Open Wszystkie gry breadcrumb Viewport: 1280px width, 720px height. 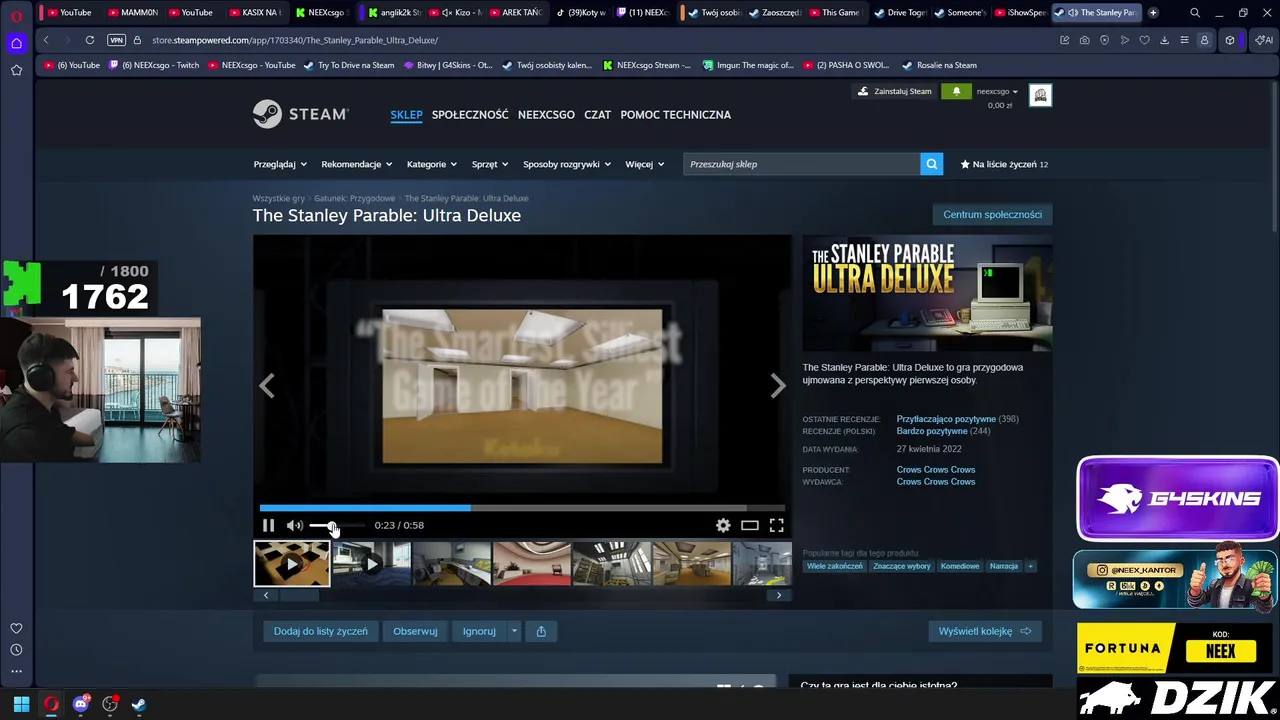click(278, 198)
